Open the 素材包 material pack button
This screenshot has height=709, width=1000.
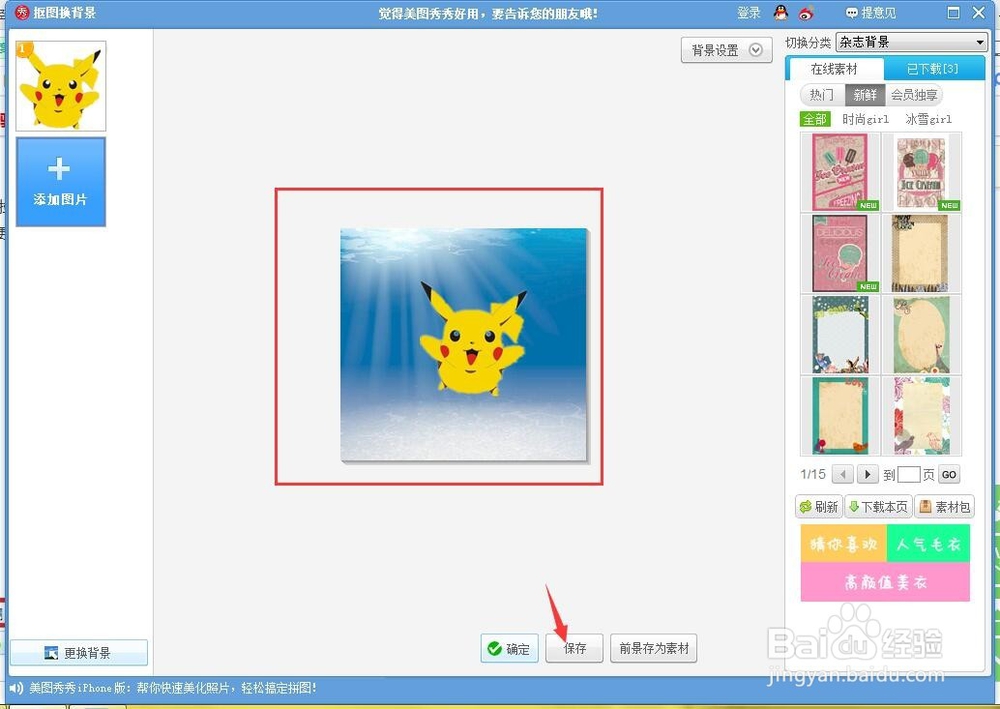[x=945, y=507]
